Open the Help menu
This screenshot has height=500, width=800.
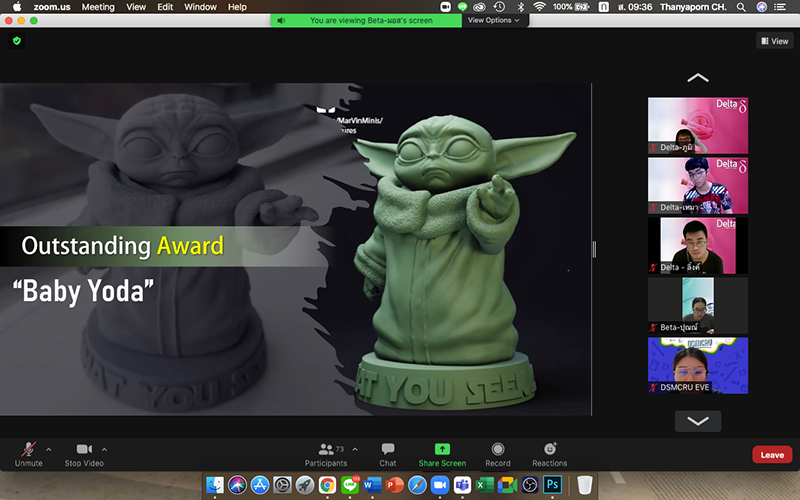[237, 7]
